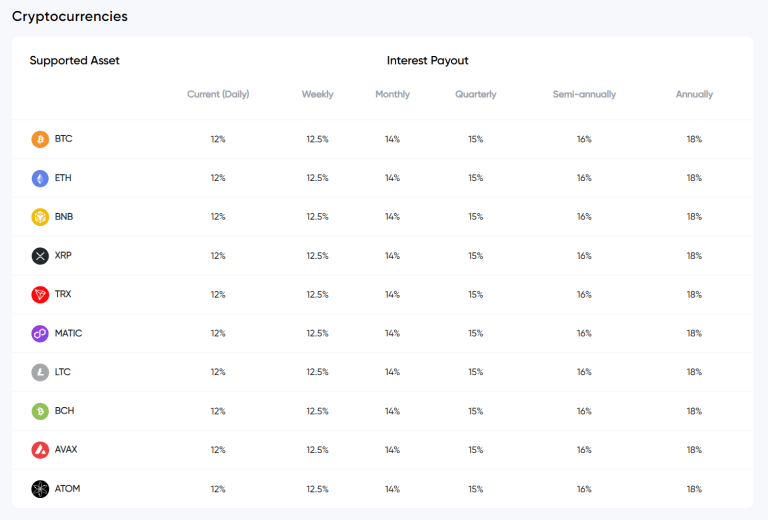Screen dimensions: 768x520
Task: Click the black ATOM coin icon
Action: point(40,489)
